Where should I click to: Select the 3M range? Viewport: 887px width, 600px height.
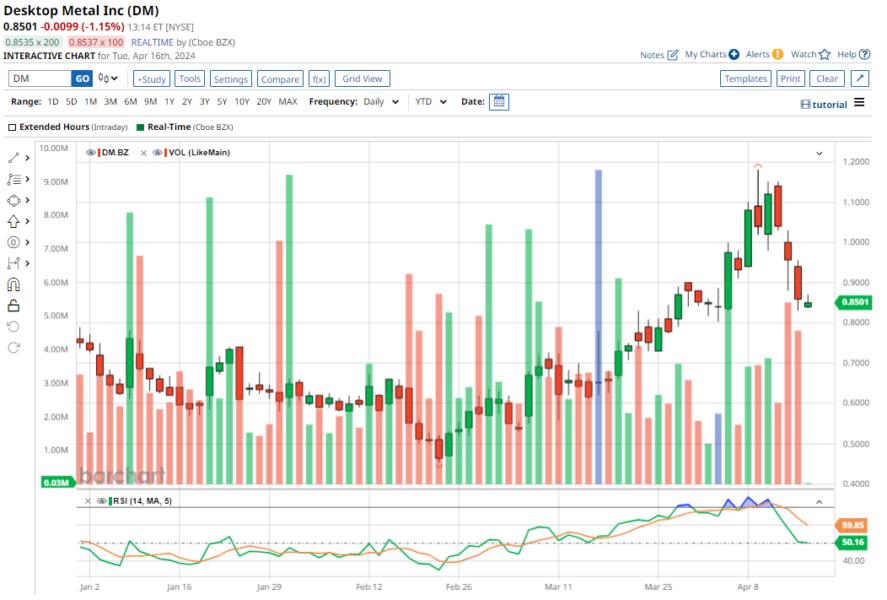110,102
